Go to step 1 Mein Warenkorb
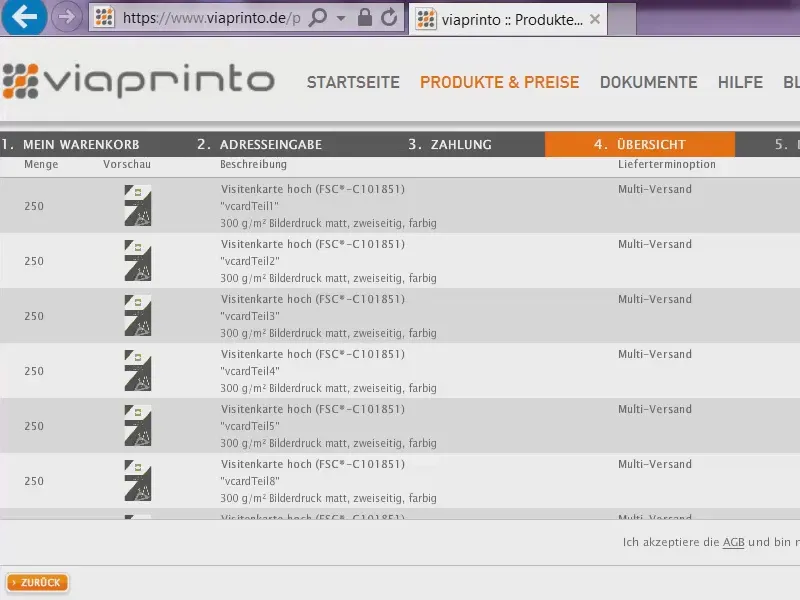Image resolution: width=800 pixels, height=600 pixels. pyautogui.click(x=70, y=144)
